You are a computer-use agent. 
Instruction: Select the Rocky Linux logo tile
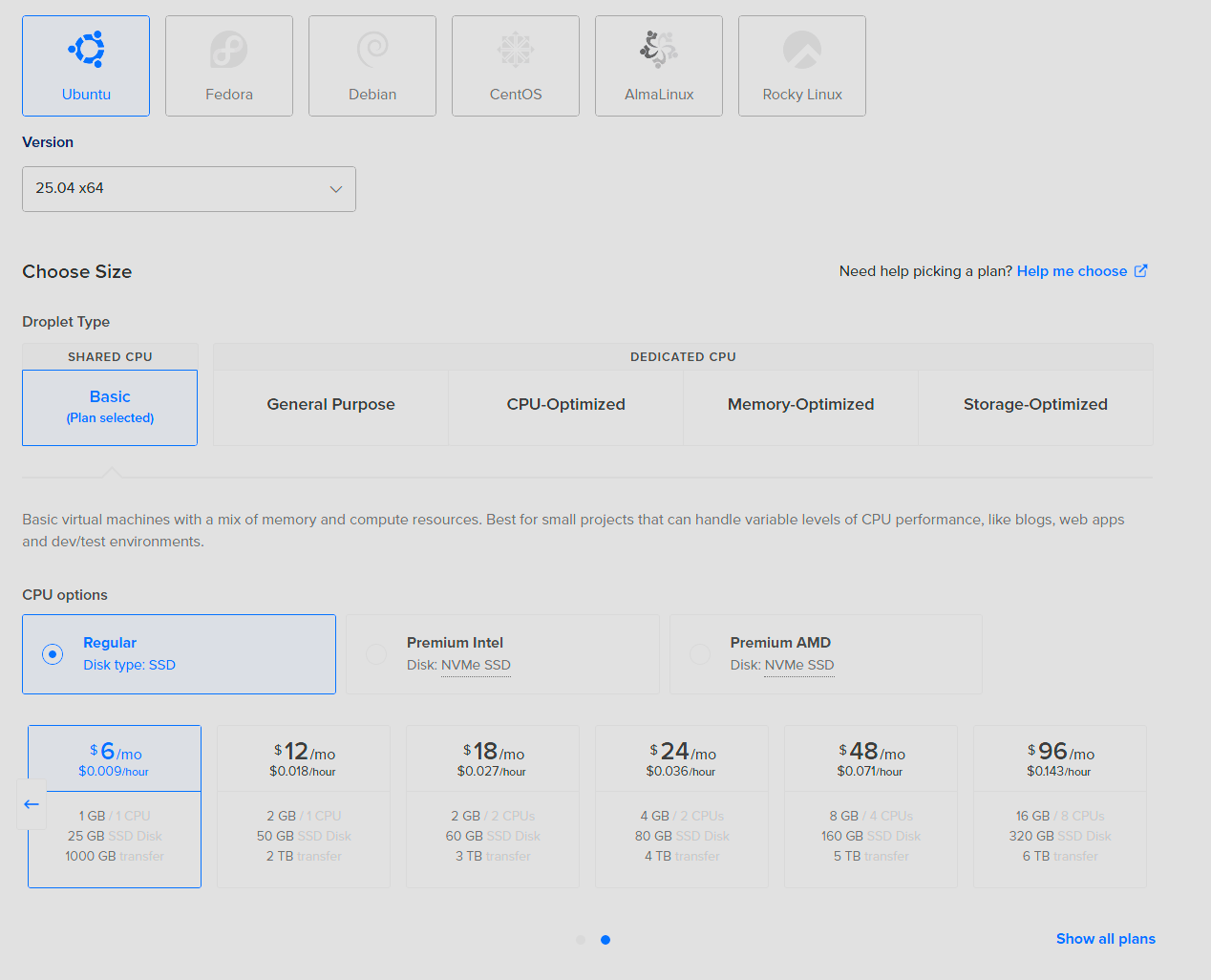(x=802, y=66)
